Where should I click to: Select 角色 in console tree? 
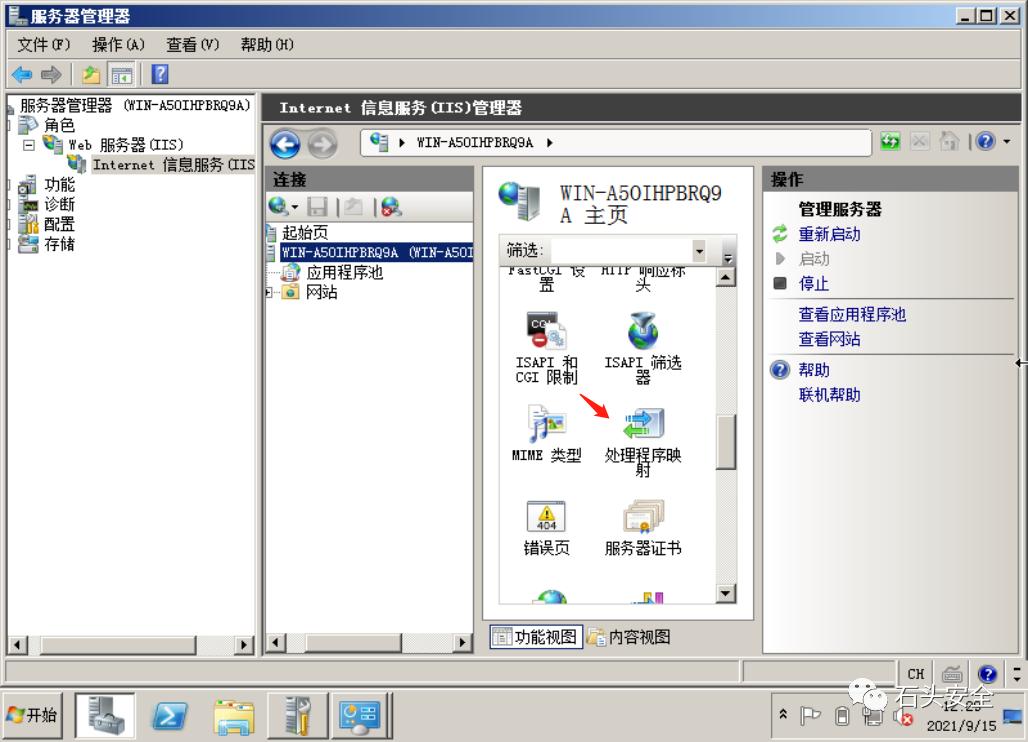pyautogui.click(x=59, y=125)
